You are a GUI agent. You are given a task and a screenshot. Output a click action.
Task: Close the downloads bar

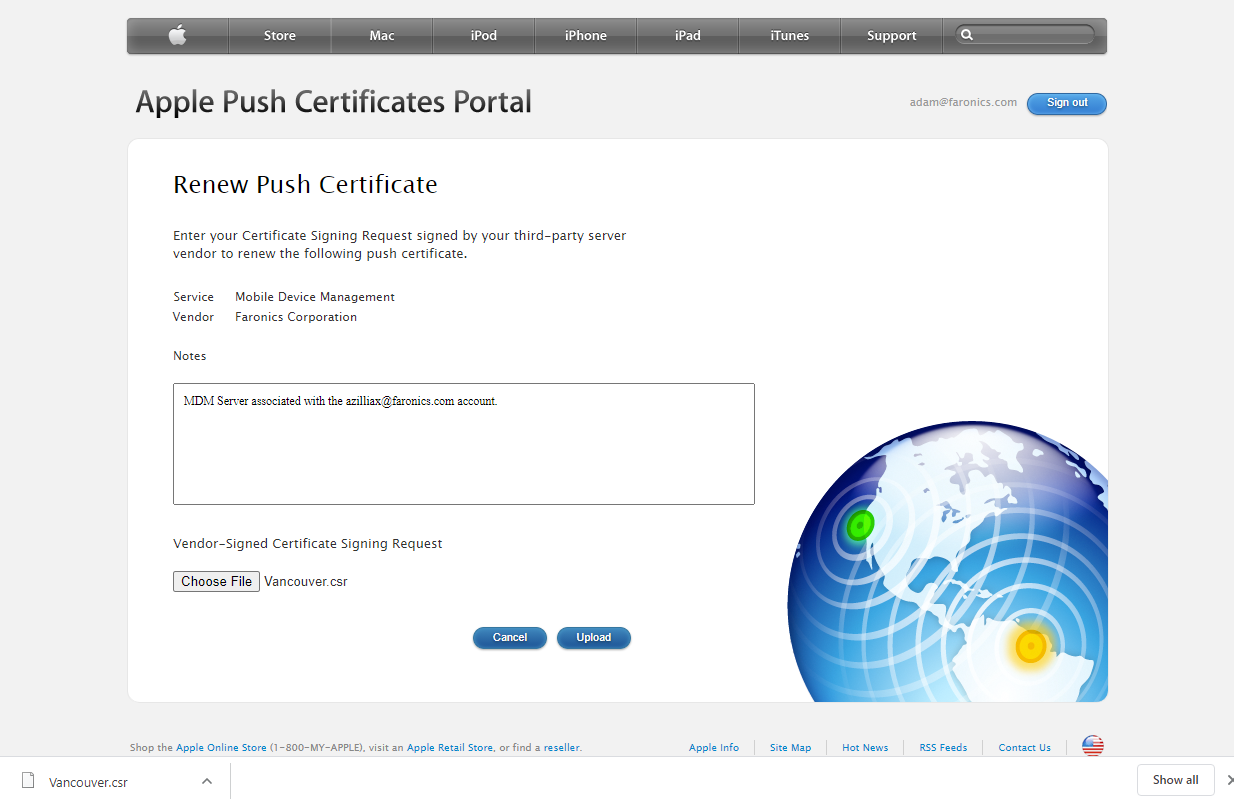pos(1229,780)
